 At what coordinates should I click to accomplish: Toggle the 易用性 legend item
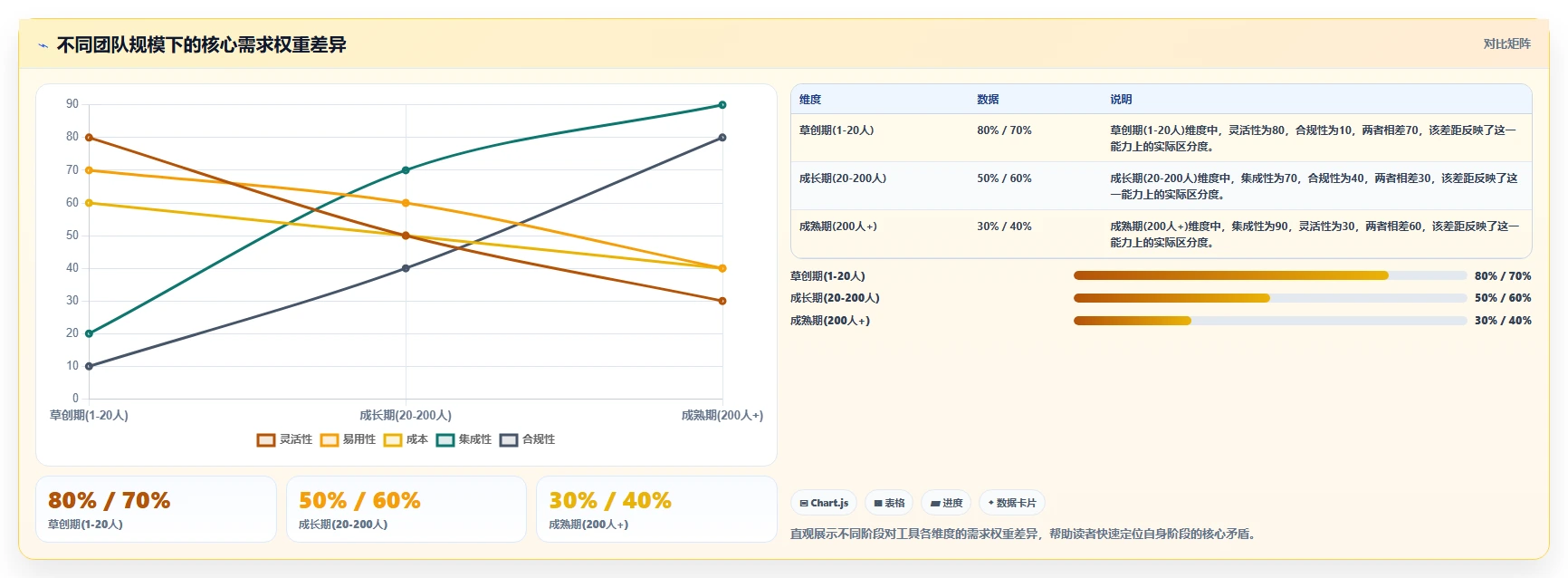[348, 439]
